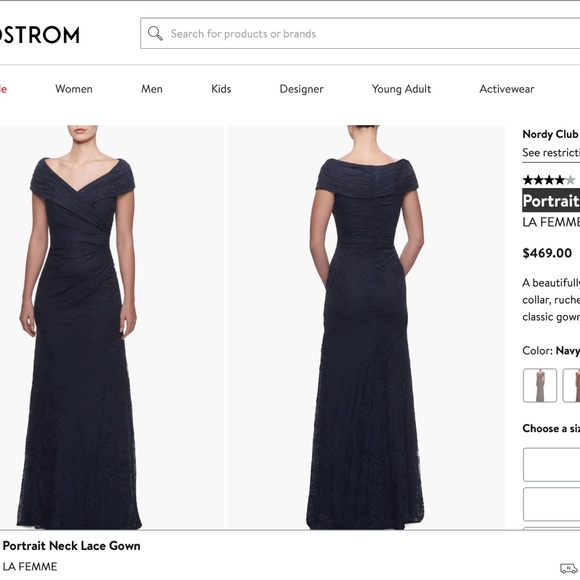This screenshot has width=580, height=580.
Task: Click the search magnifier icon
Action: click(x=155, y=33)
